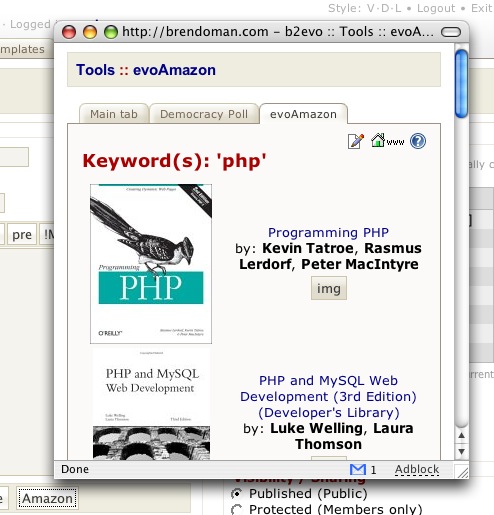Click the window resize grip corner
494x515 pixels.
(x=463, y=471)
